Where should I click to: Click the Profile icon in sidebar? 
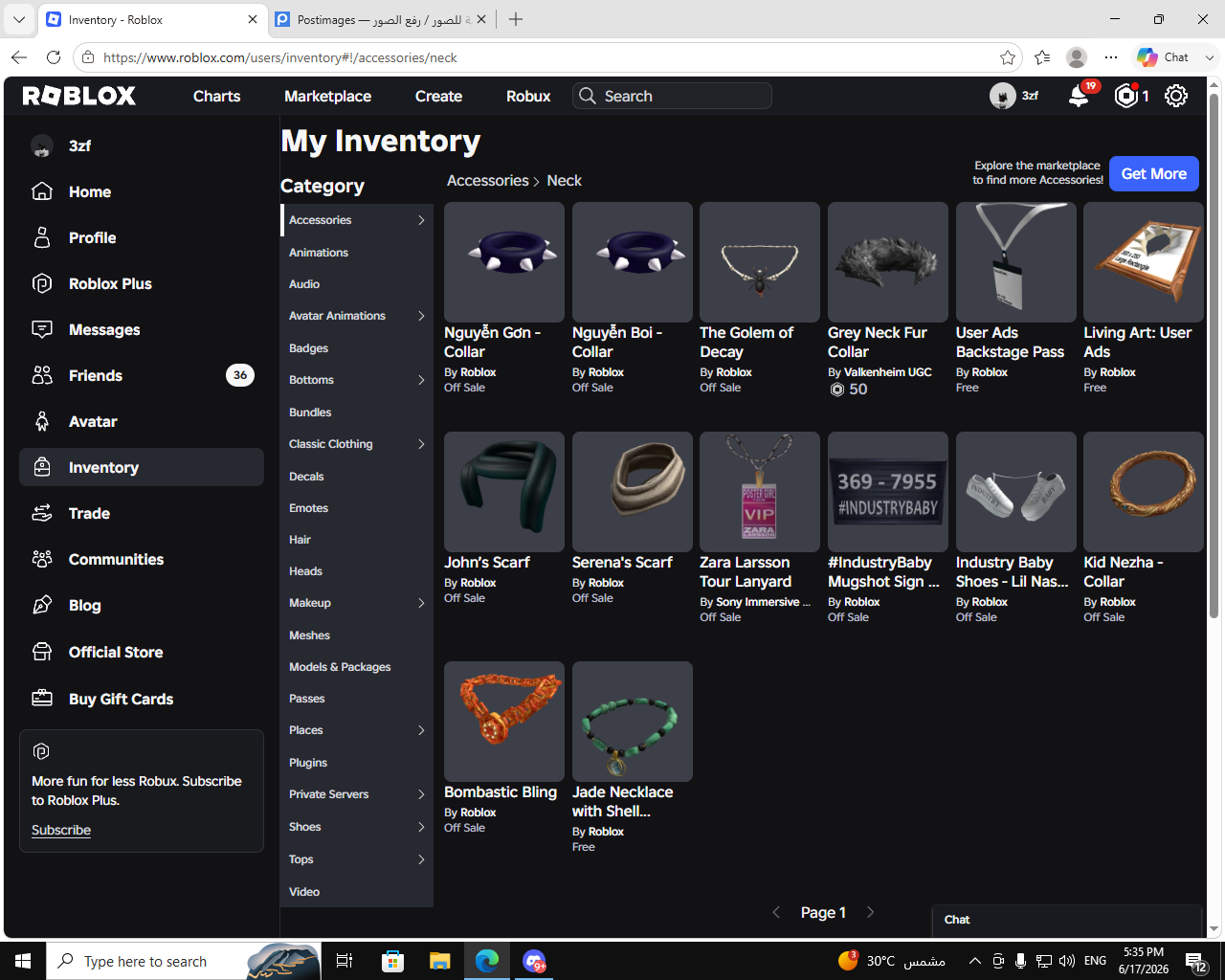(42, 237)
